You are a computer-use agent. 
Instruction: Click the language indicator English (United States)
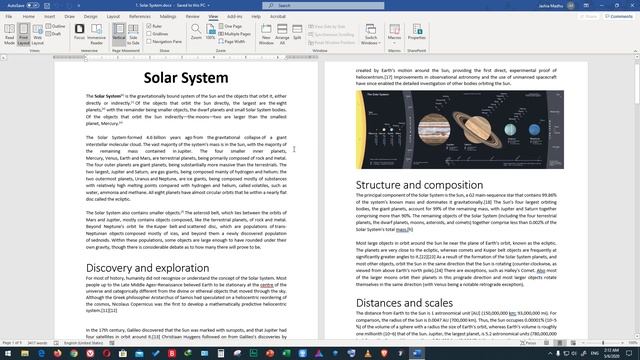[83, 343]
